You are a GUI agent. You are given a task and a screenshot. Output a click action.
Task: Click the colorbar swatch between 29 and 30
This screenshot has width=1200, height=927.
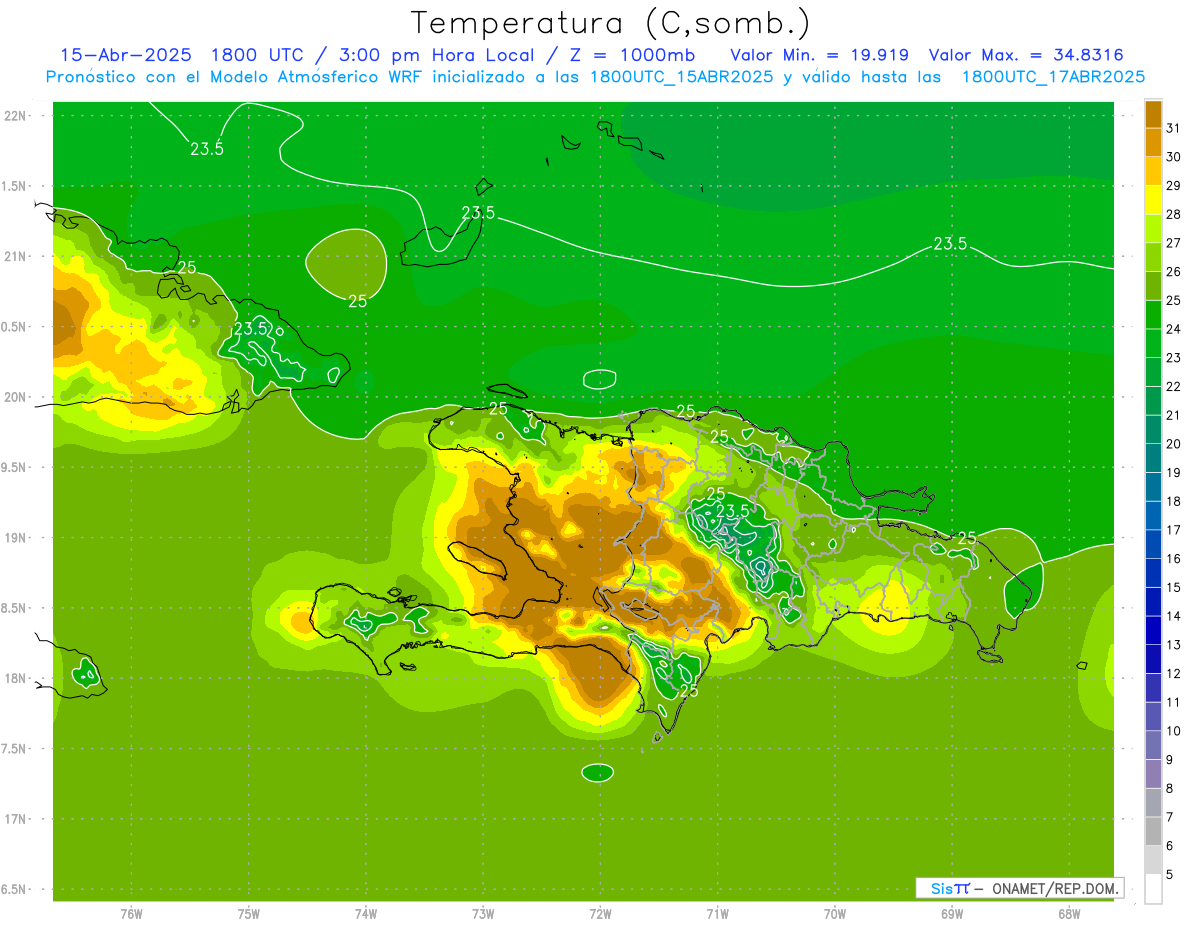(1153, 171)
